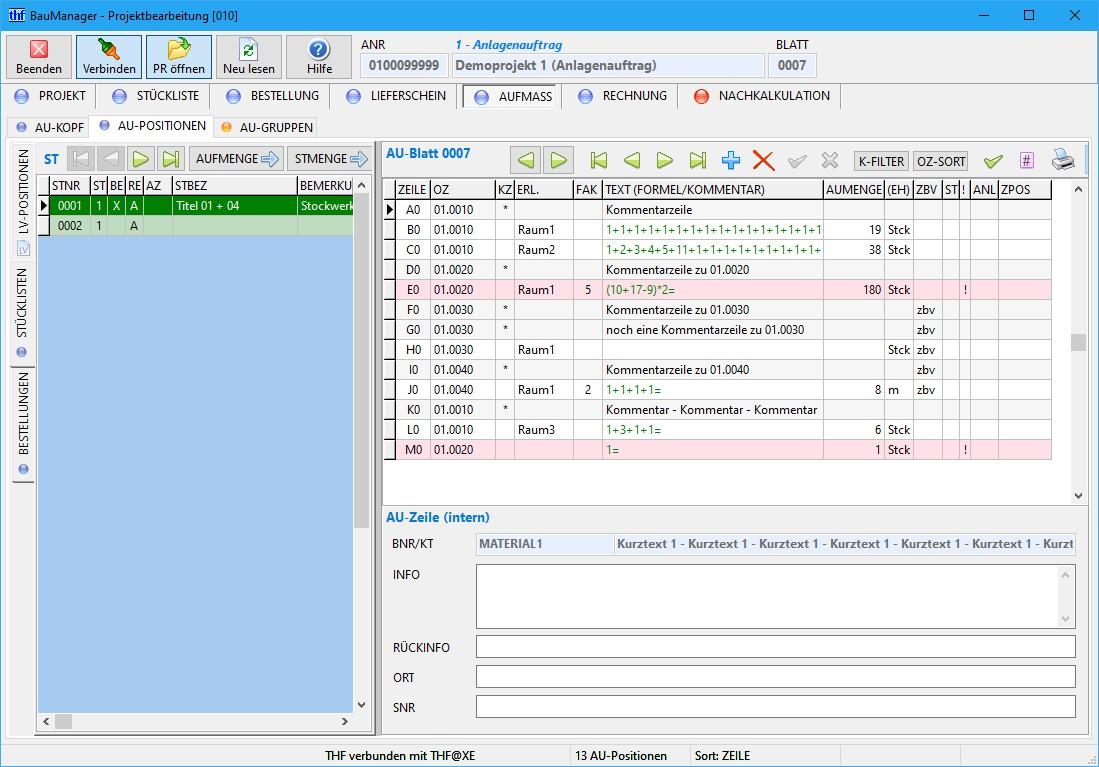Click the Neu lesen refresh button

point(248,57)
